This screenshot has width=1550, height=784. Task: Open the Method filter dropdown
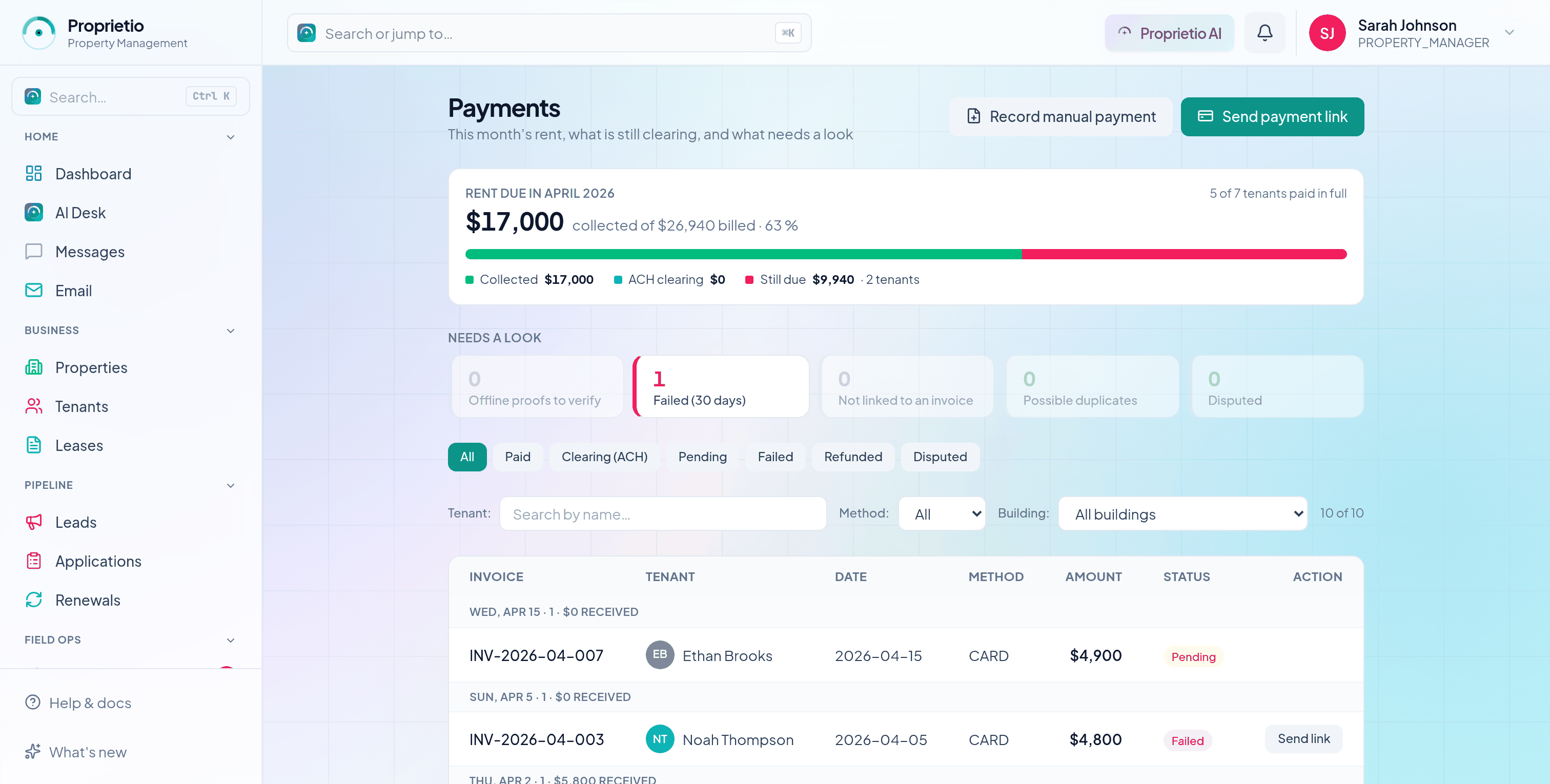pos(942,514)
